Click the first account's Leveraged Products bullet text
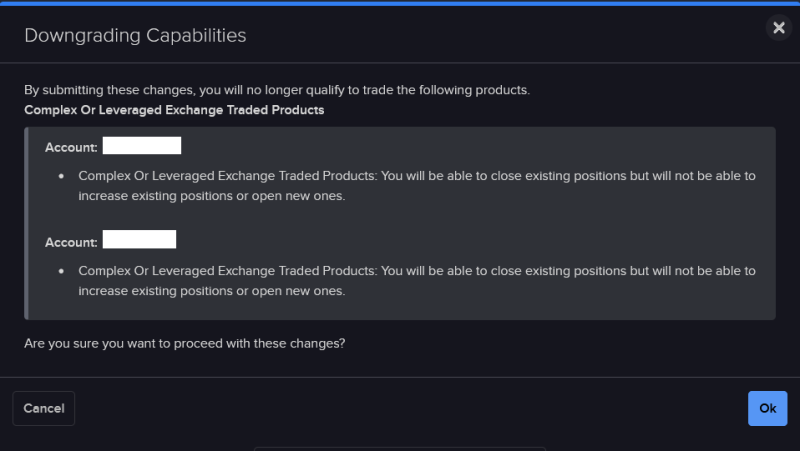The image size is (800, 451). click(x=417, y=186)
